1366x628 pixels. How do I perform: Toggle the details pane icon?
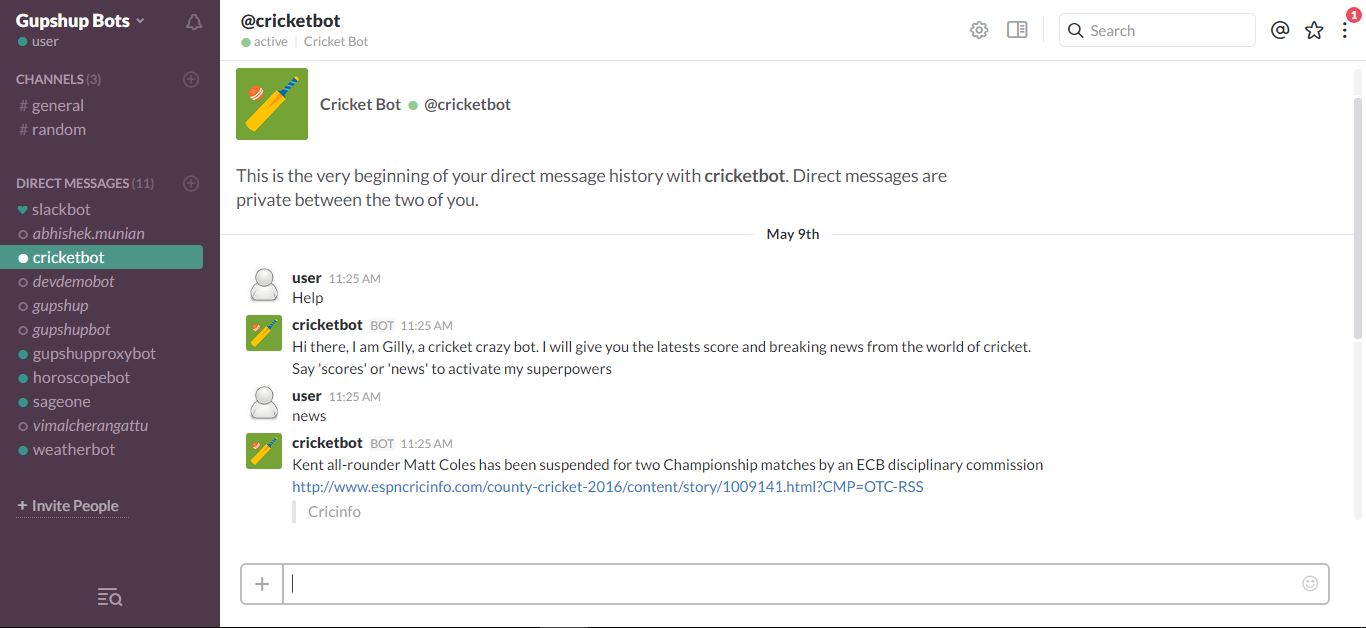tap(1017, 30)
